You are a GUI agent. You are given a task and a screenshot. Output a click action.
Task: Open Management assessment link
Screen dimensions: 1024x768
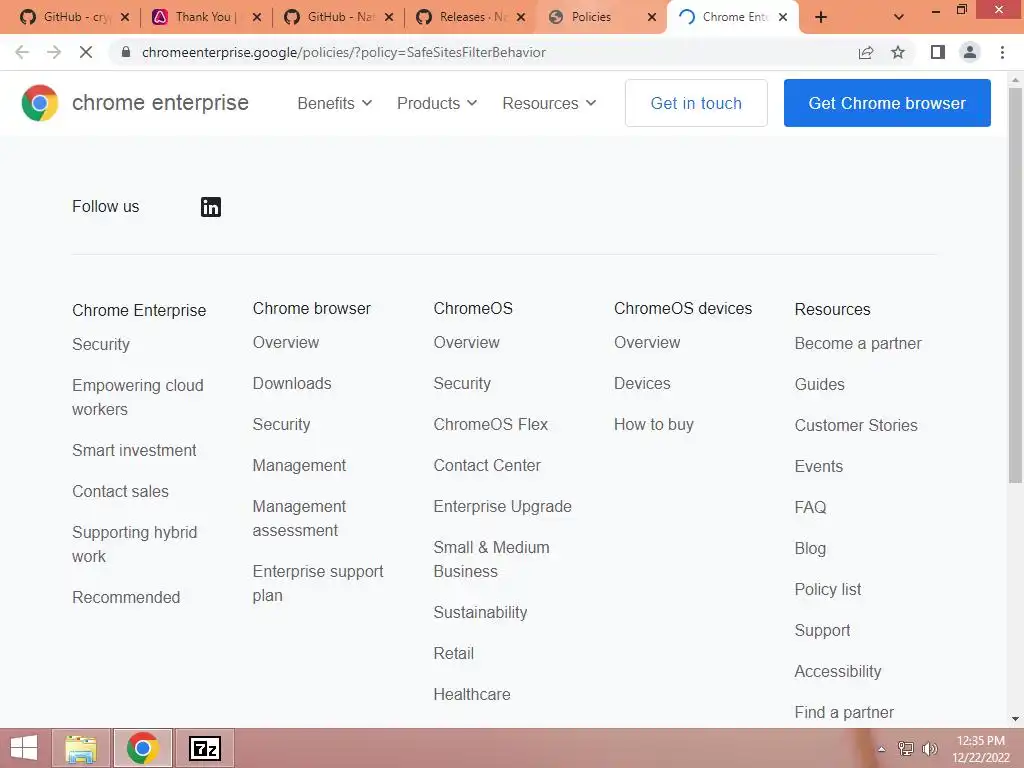click(299, 519)
